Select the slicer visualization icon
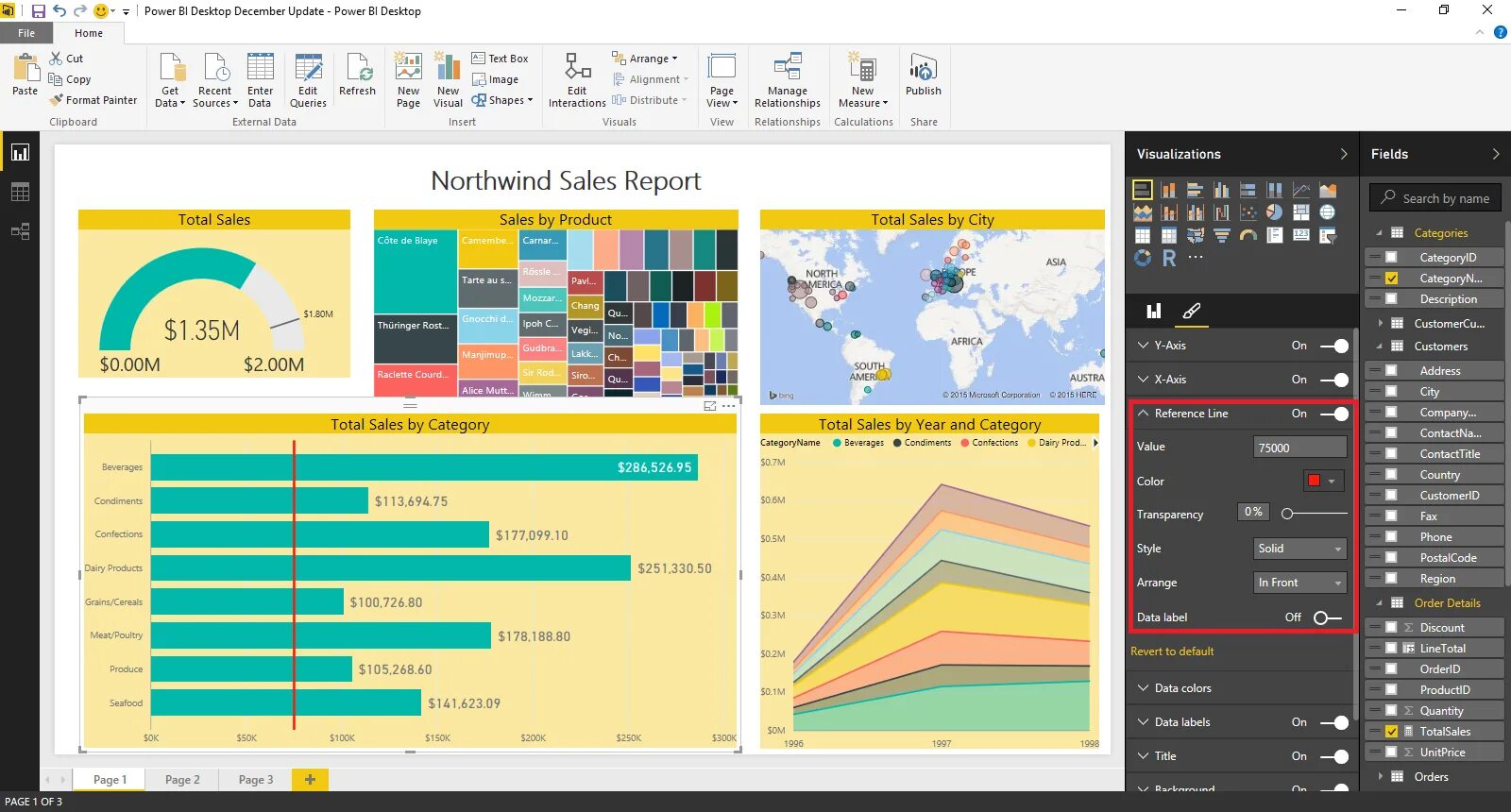The image size is (1511, 812). (x=1327, y=235)
